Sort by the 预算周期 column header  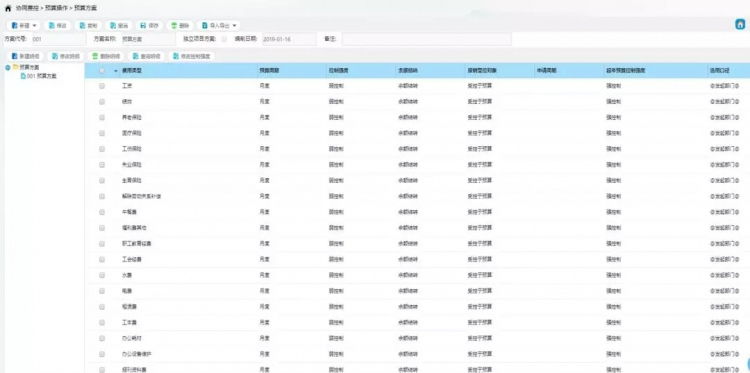[x=269, y=71]
